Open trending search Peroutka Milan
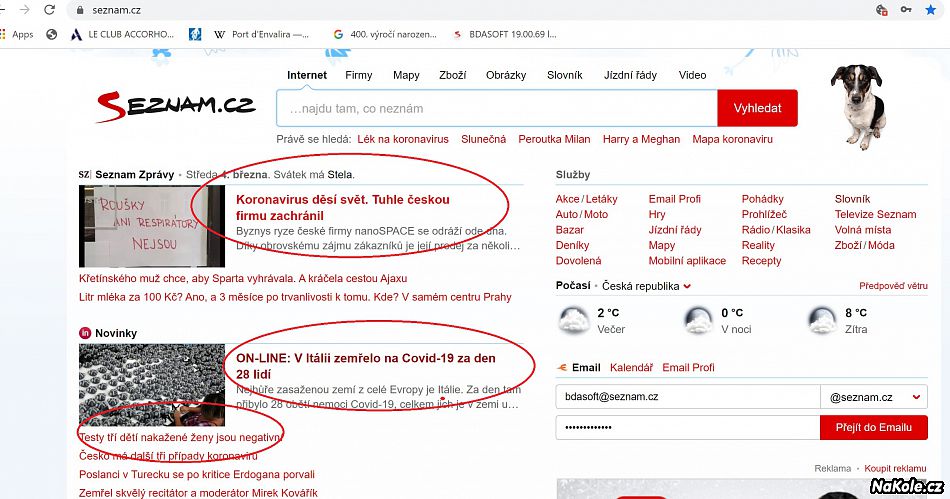 tap(554, 139)
